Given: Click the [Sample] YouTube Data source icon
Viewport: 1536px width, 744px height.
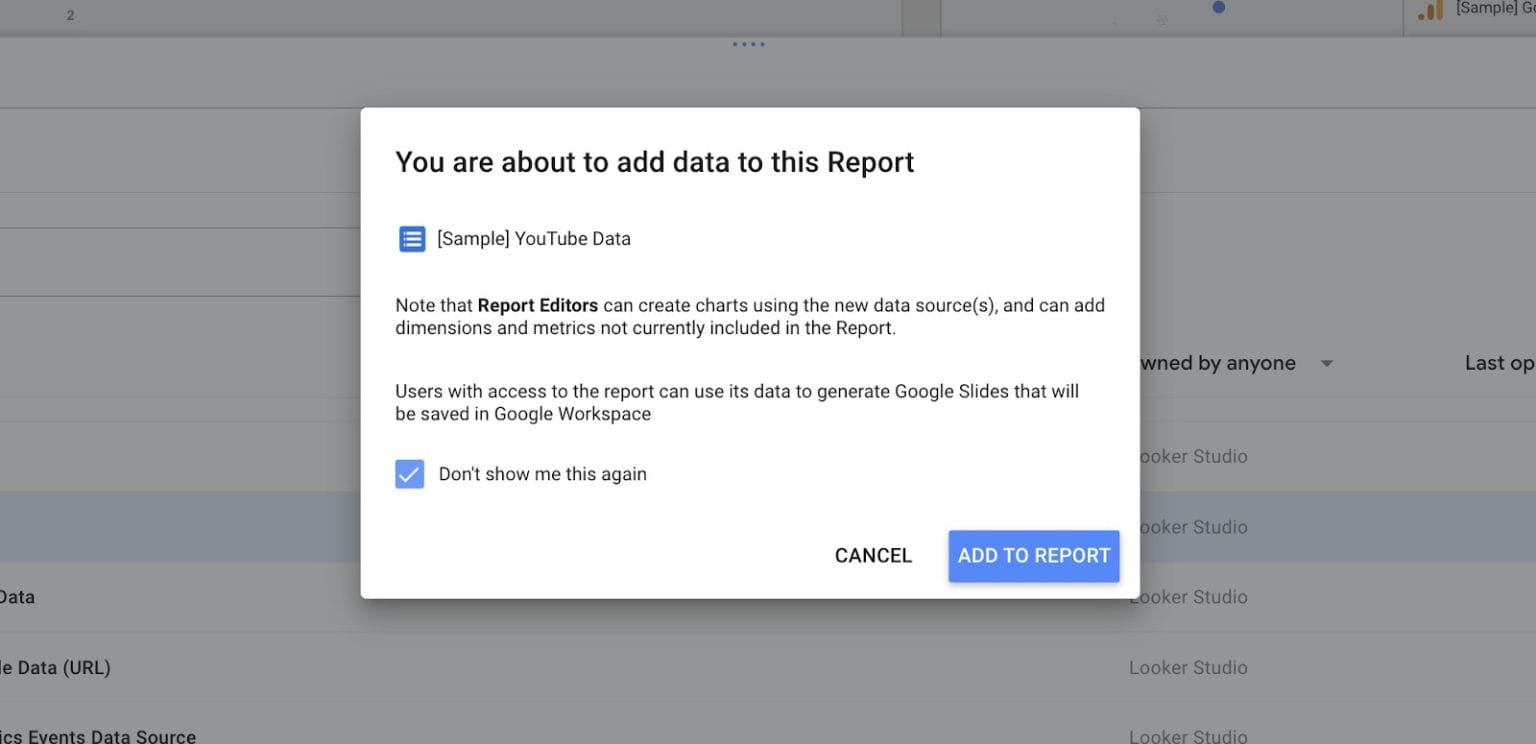Looking at the screenshot, I should [412, 238].
